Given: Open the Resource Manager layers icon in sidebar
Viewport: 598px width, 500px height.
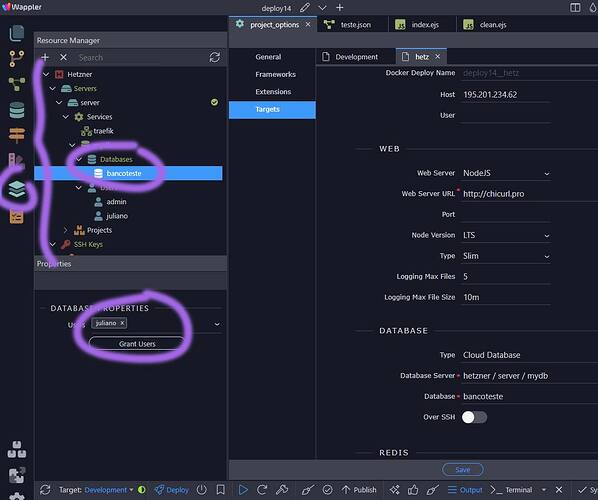Looking at the screenshot, I should 17,189.
